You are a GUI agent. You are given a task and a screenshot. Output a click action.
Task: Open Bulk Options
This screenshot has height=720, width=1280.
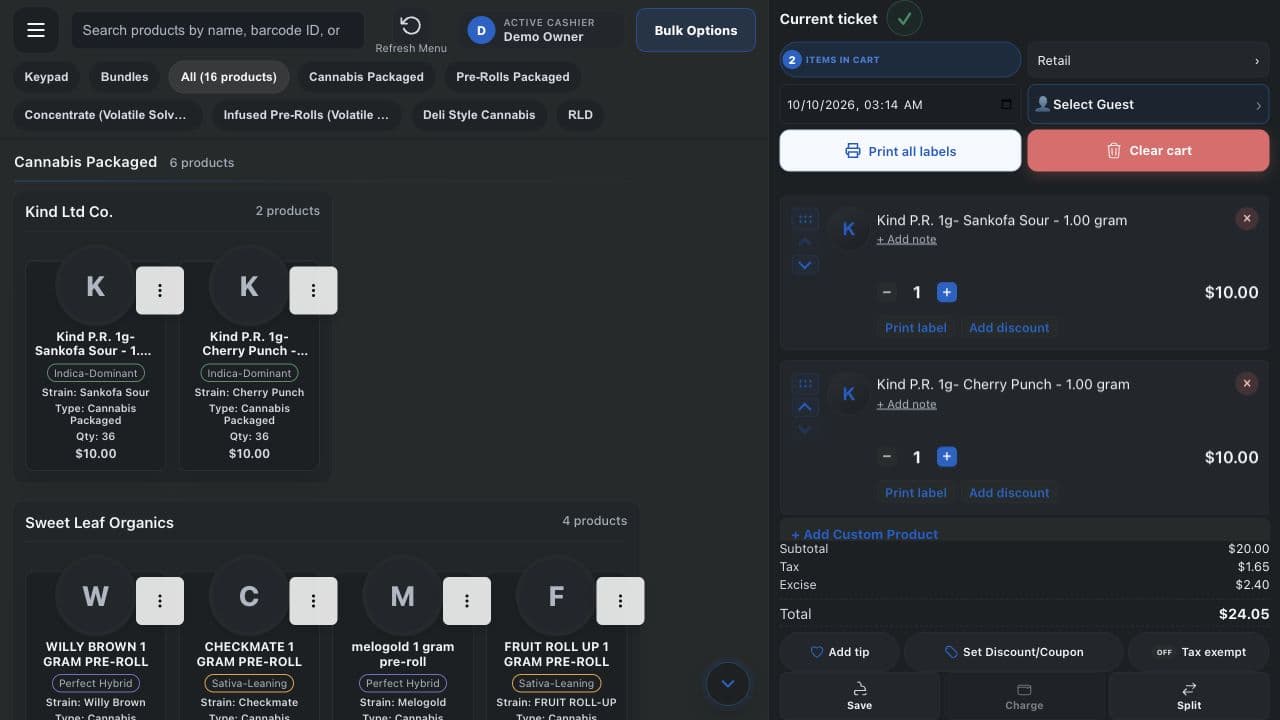pos(696,30)
